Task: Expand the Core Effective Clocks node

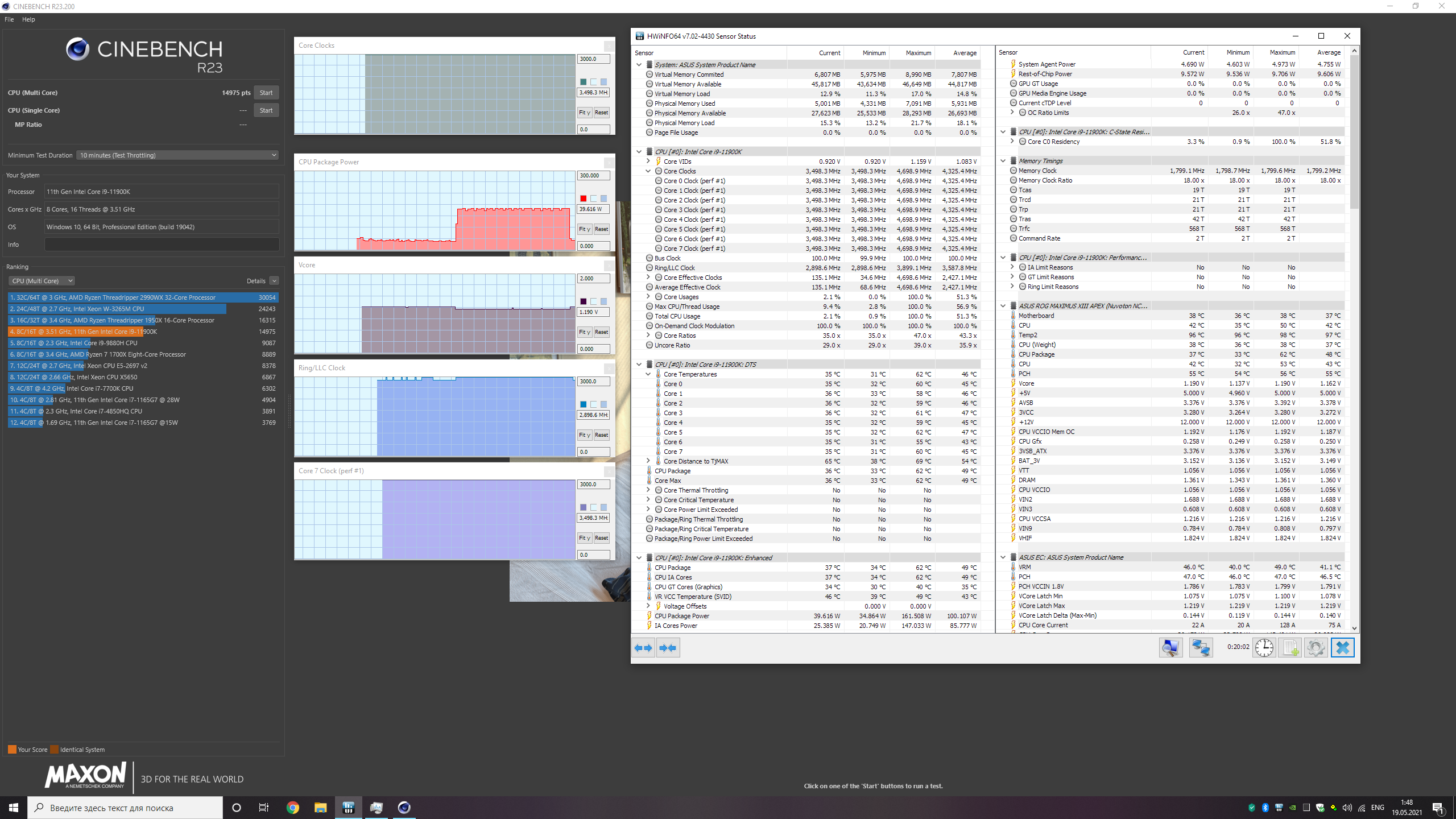Action: pyautogui.click(x=648, y=278)
